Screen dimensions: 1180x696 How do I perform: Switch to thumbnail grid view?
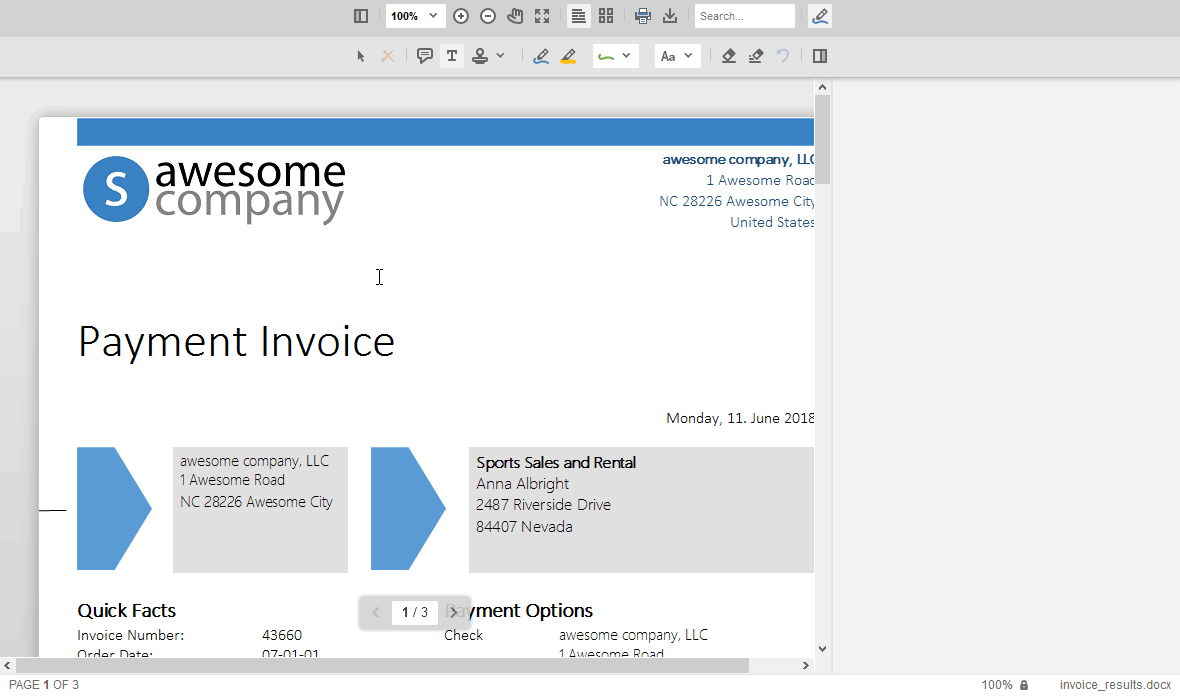tap(606, 16)
